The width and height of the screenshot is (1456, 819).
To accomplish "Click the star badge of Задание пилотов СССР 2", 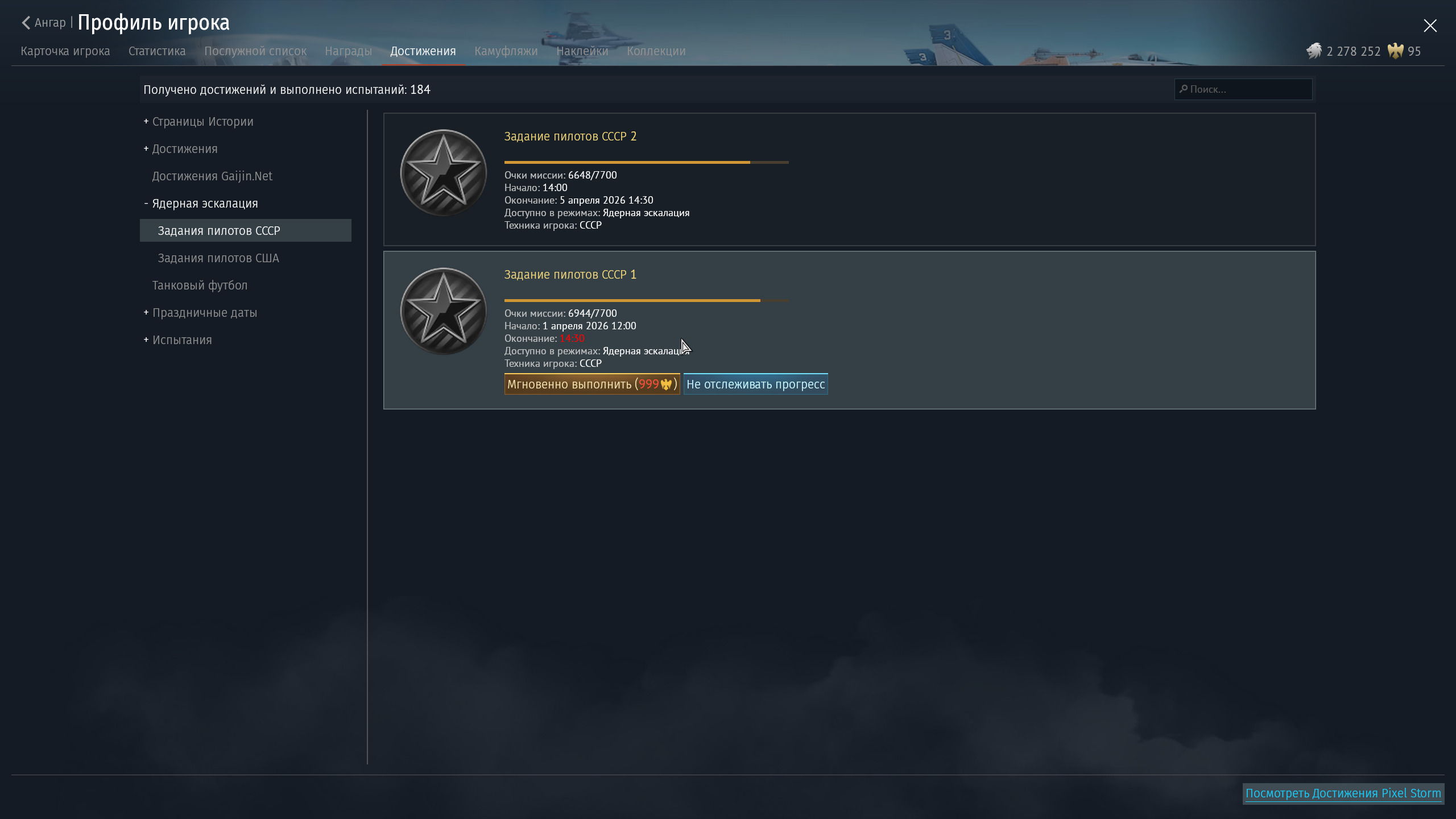I will [443, 173].
